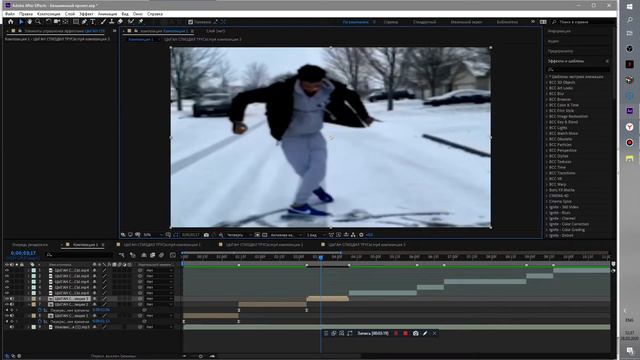Take a snapshot with viewer camera icon
The image size is (640, 360).
(206, 235)
